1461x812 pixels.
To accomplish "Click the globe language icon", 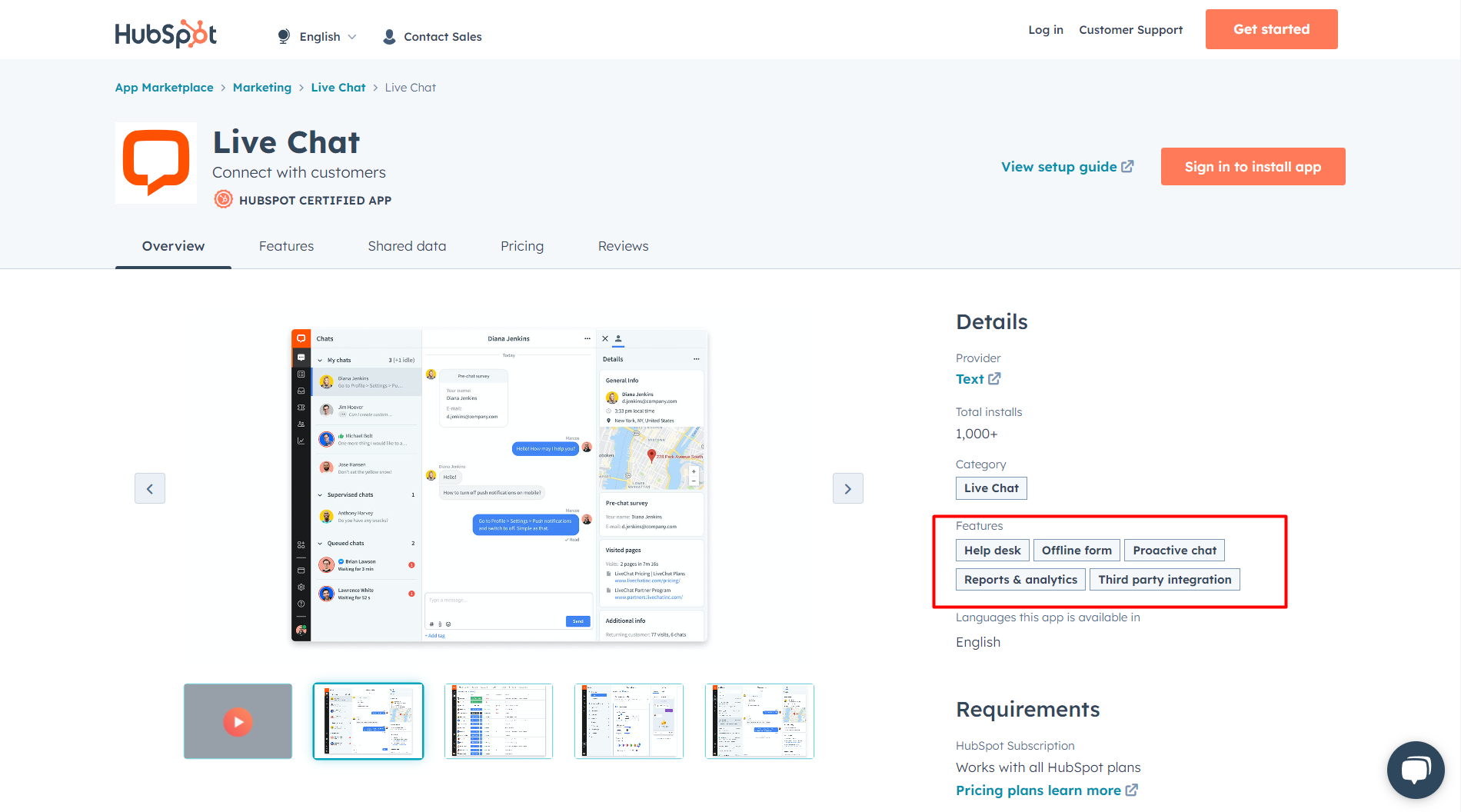I will tap(284, 36).
